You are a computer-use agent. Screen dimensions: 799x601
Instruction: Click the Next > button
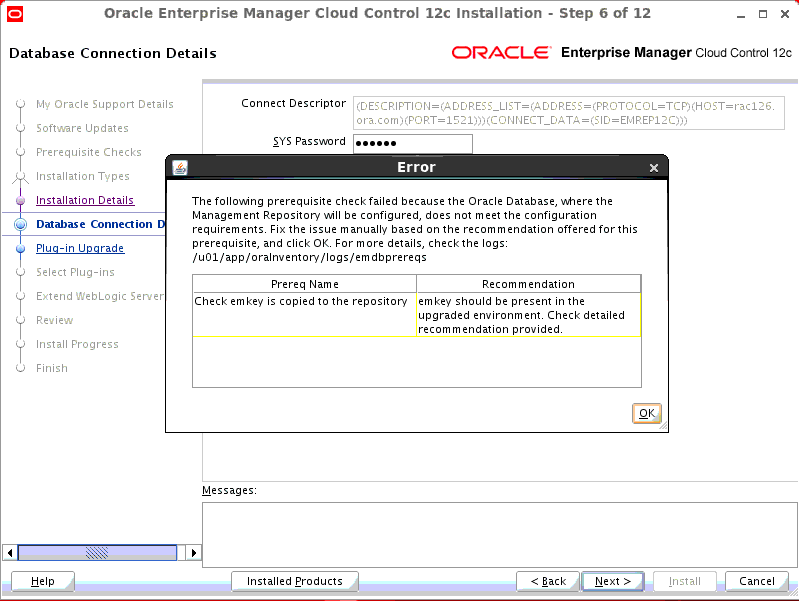[612, 581]
